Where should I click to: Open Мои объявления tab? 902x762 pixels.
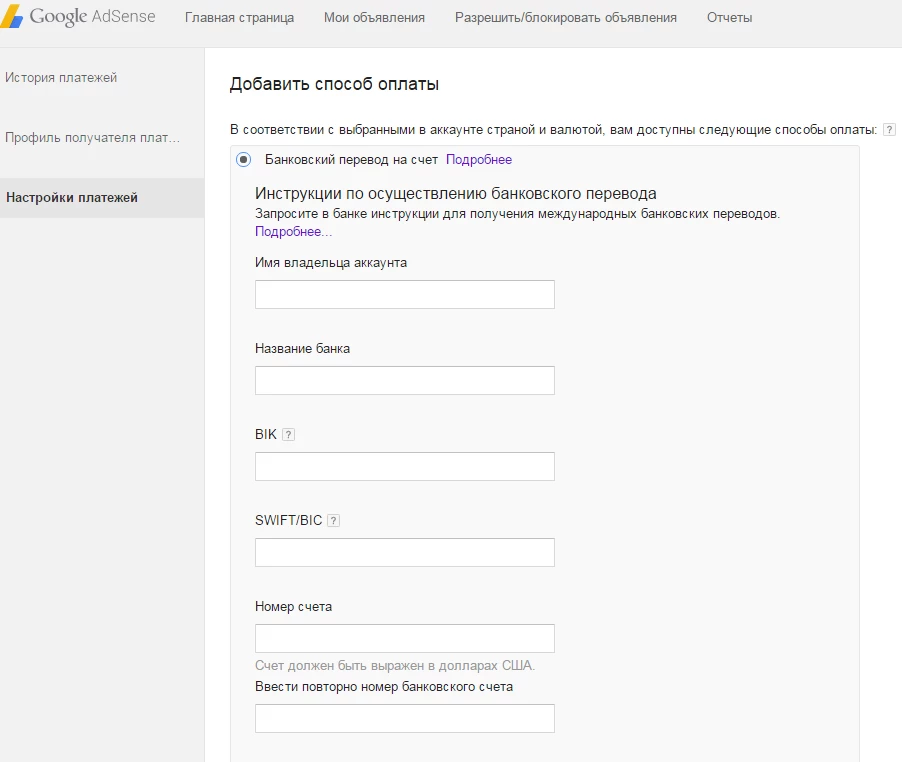[374, 18]
